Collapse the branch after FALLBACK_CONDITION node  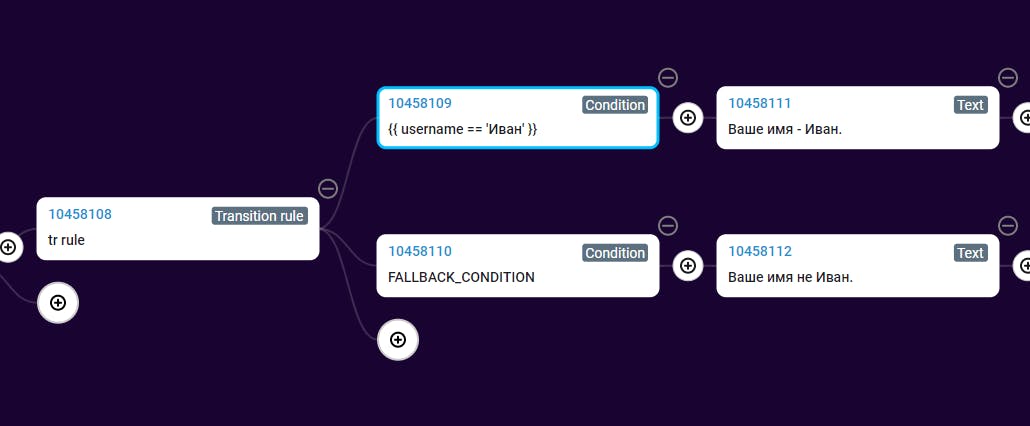(668, 226)
